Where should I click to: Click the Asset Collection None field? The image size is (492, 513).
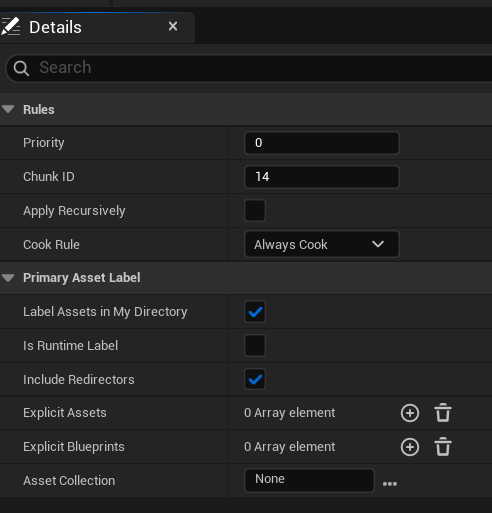click(x=309, y=480)
